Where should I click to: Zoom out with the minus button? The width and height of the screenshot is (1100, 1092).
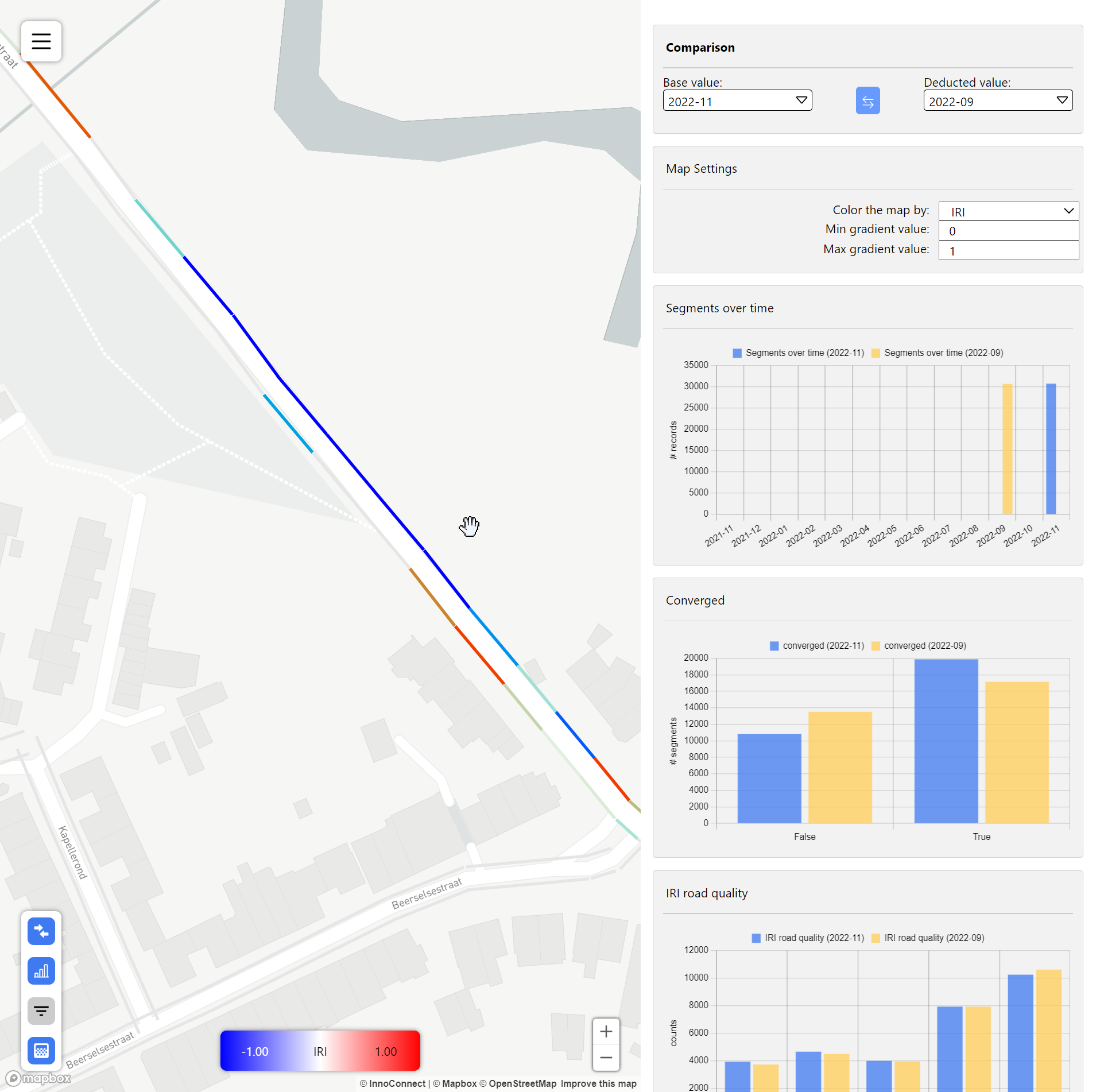pyautogui.click(x=606, y=1057)
